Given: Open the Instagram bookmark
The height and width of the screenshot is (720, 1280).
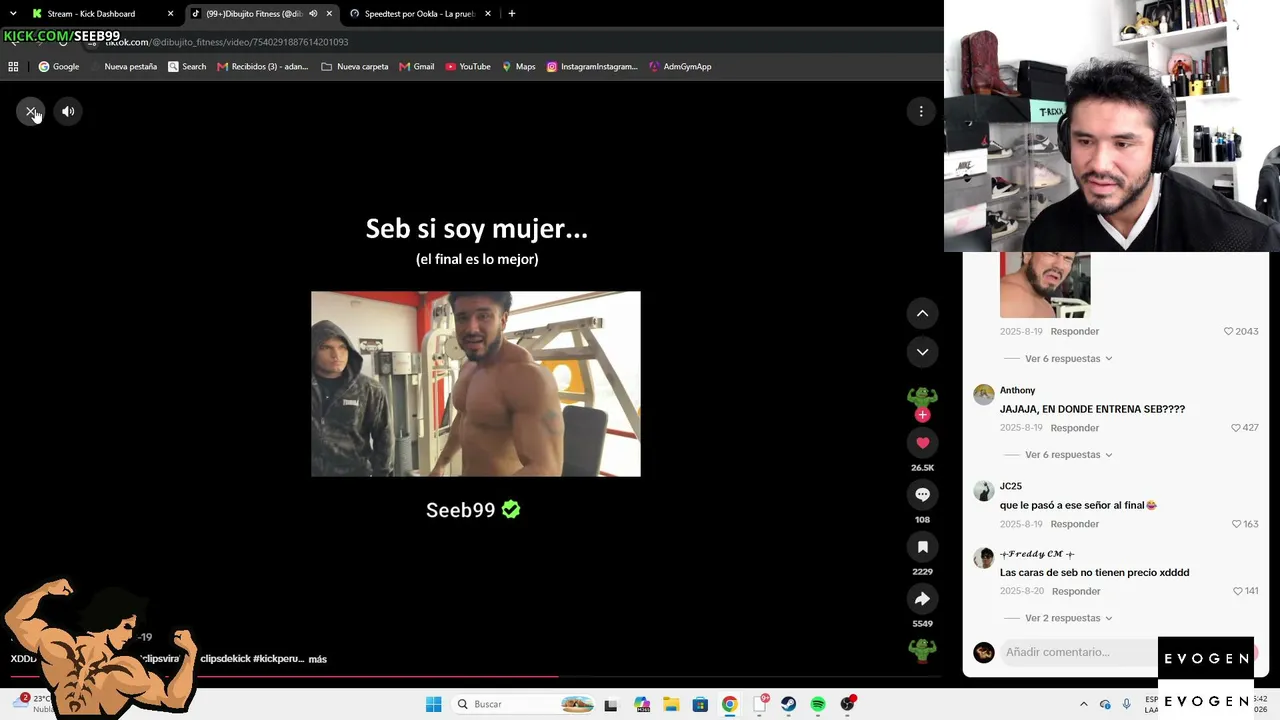Looking at the screenshot, I should 592,67.
